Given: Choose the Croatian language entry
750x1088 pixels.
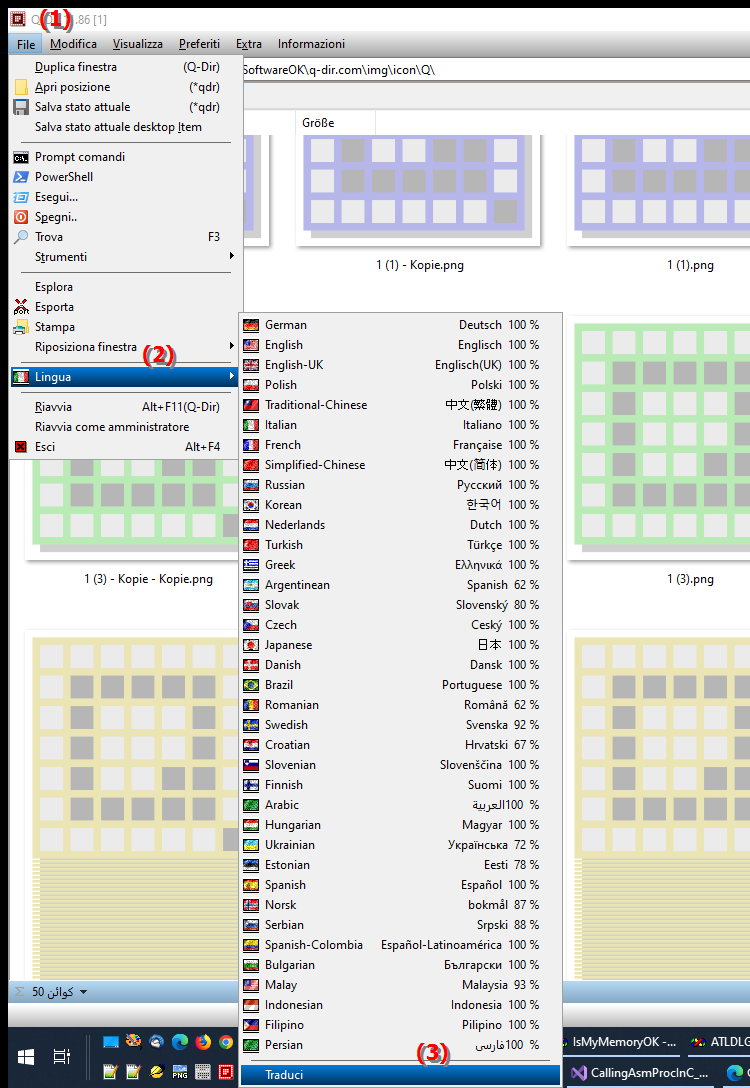Looking at the screenshot, I should coord(400,745).
